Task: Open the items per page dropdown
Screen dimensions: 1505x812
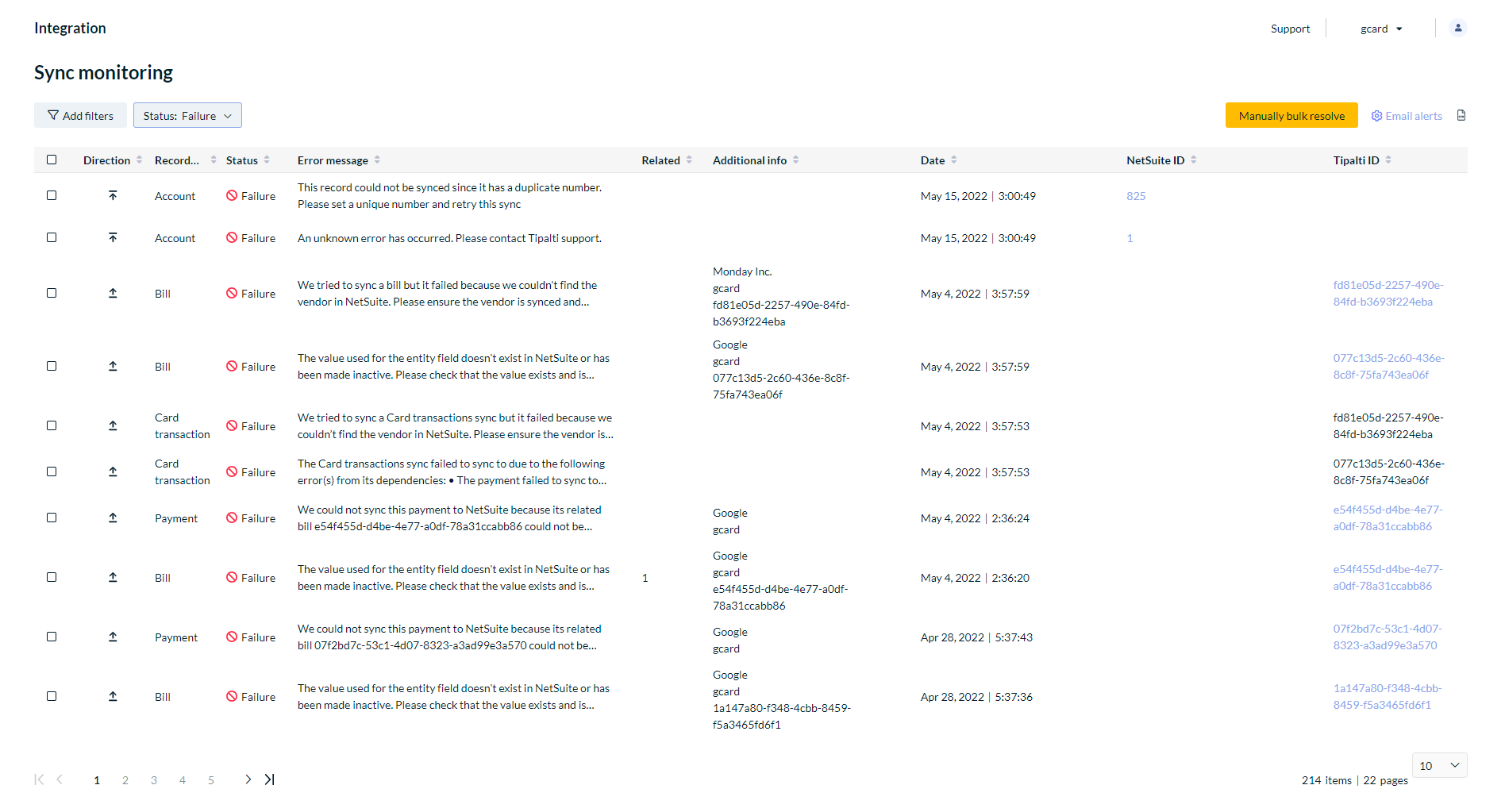Action: pos(1439,765)
